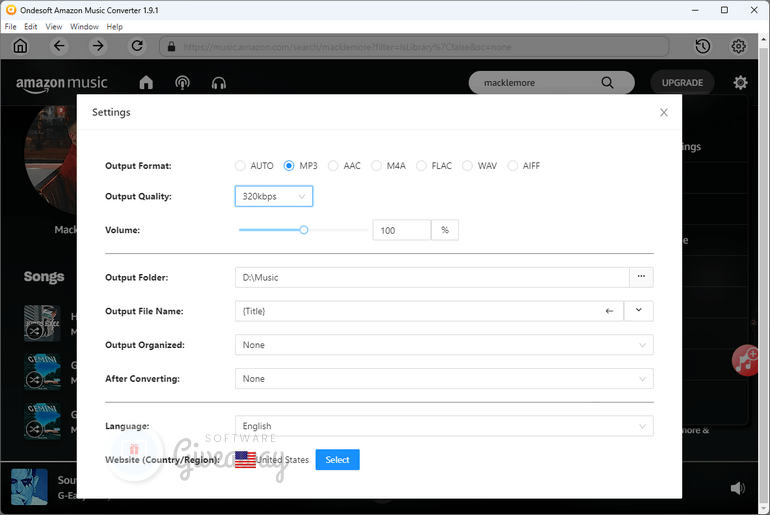Click the UPGRADE button
Image resolution: width=770 pixels, height=515 pixels.
[682, 82]
